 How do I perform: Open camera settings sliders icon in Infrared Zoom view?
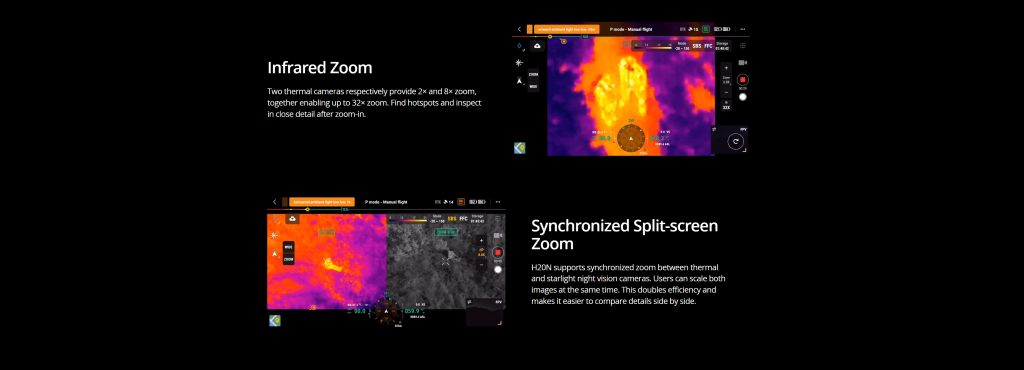pos(743,46)
